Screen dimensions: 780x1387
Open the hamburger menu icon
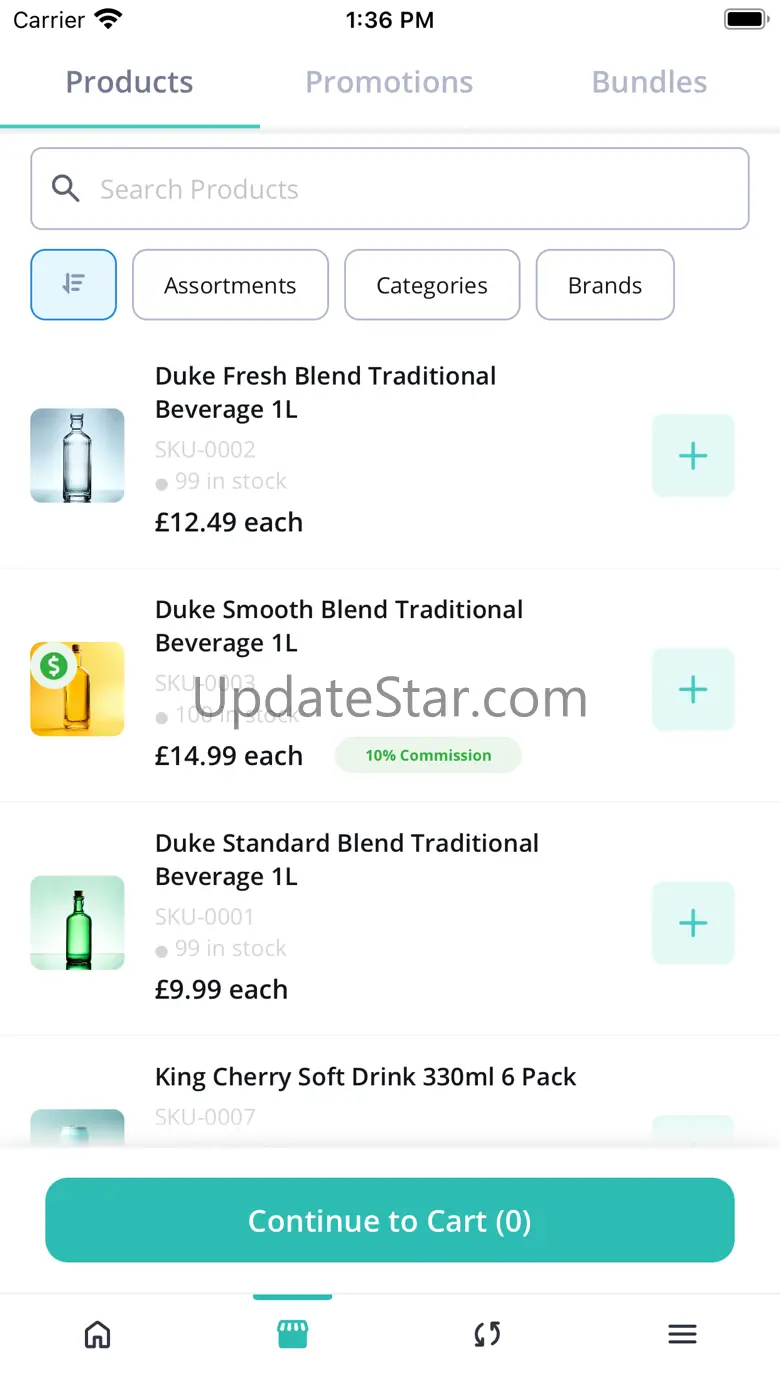point(682,1334)
